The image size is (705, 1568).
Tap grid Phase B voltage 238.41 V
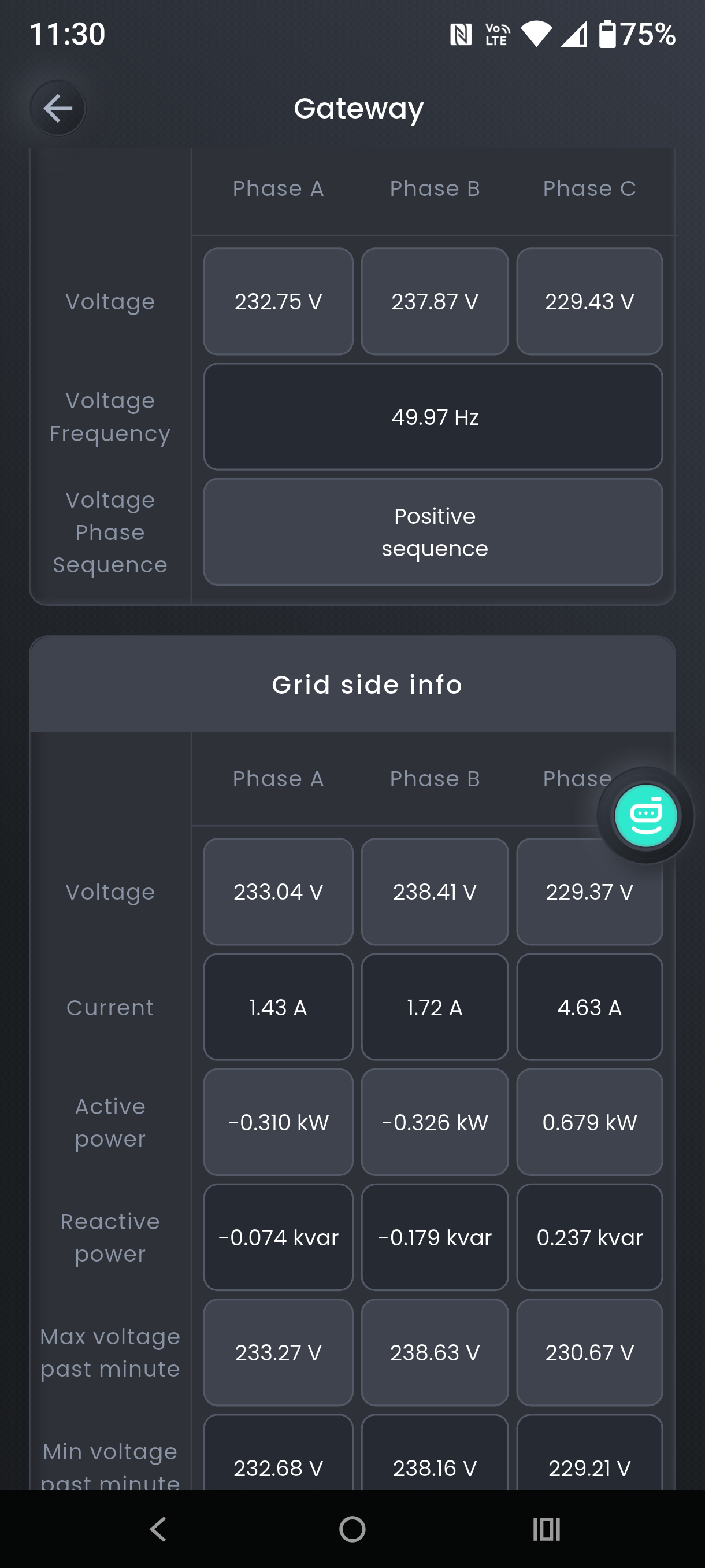[435, 892]
